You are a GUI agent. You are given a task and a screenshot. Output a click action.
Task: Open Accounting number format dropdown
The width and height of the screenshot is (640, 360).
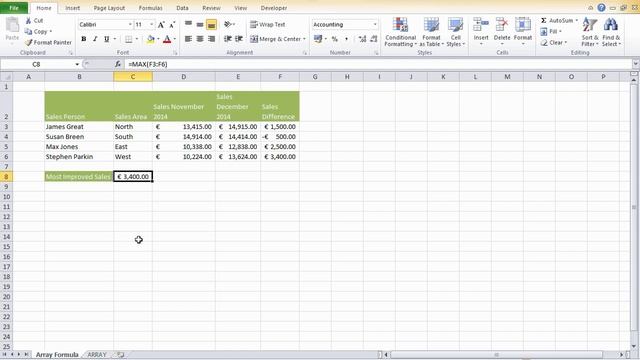click(375, 24)
